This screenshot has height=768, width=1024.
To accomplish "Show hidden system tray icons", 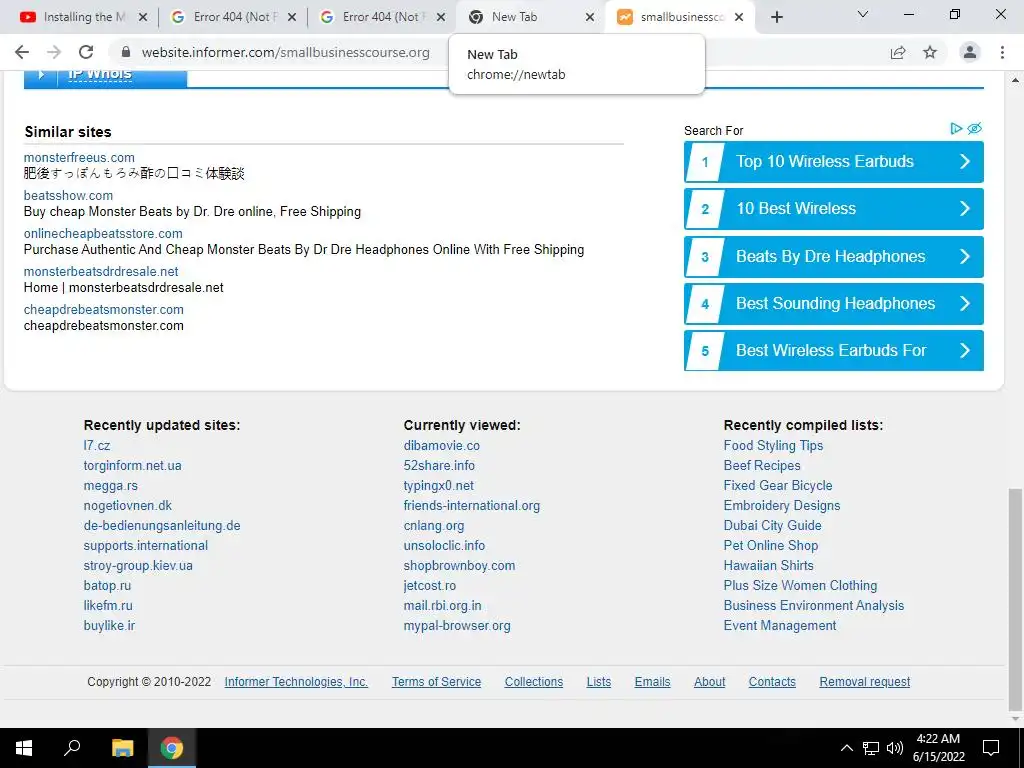I will pyautogui.click(x=846, y=748).
